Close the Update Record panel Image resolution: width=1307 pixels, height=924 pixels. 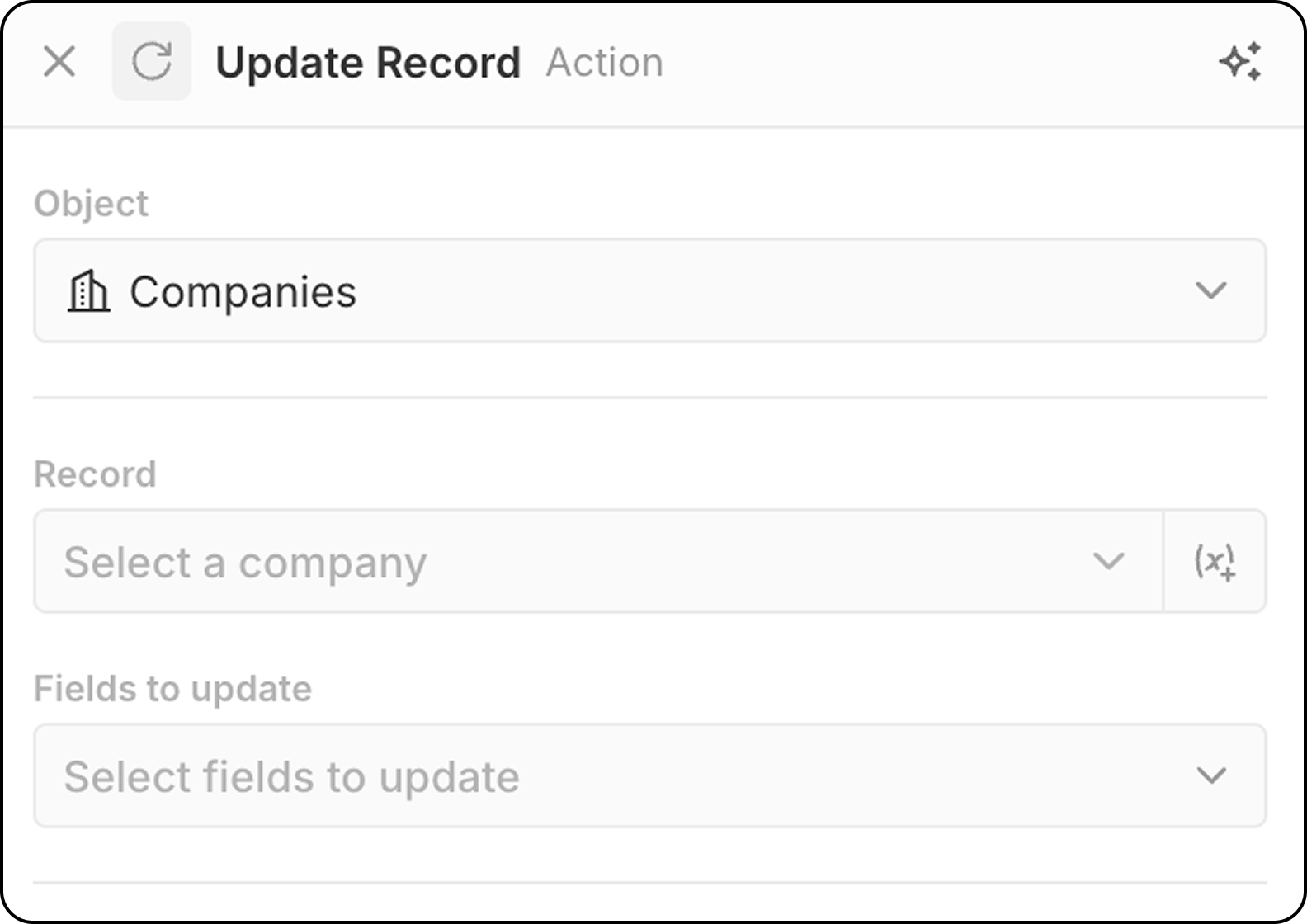click(x=59, y=62)
